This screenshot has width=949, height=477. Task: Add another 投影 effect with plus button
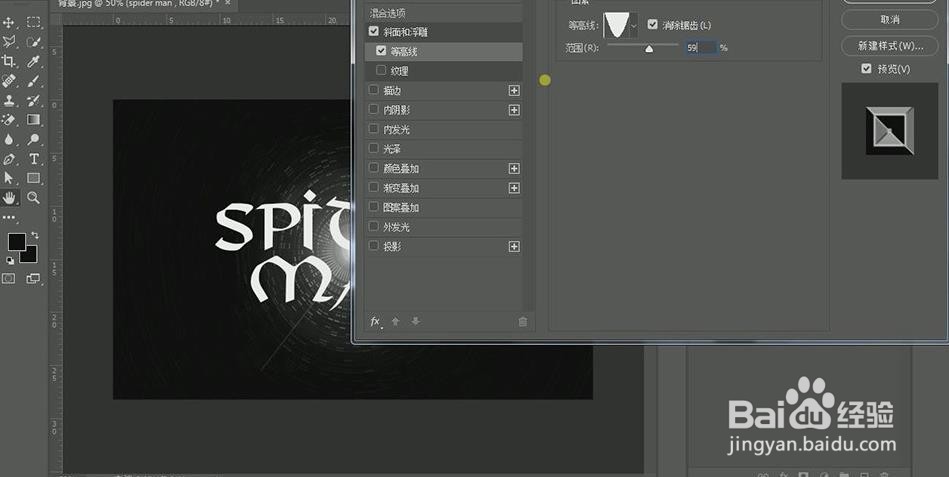pos(514,246)
